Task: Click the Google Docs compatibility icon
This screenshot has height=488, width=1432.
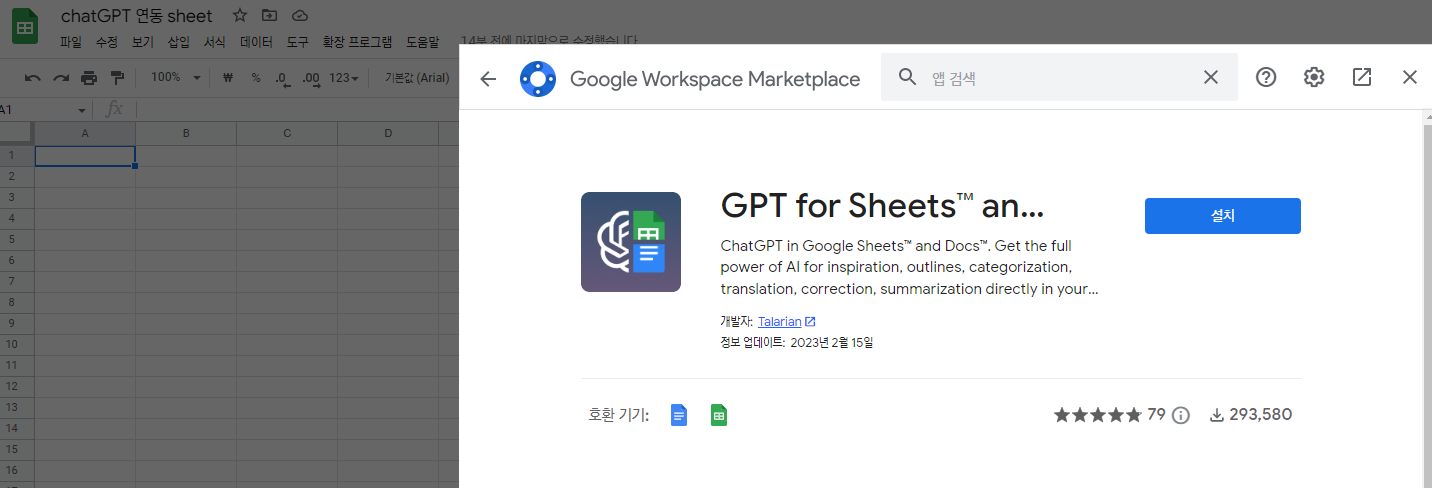Action: [x=679, y=415]
